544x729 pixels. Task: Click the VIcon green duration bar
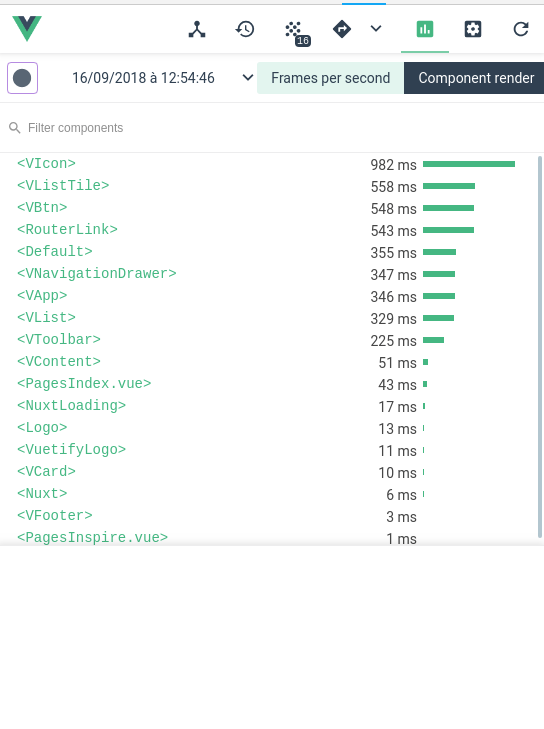click(469, 164)
